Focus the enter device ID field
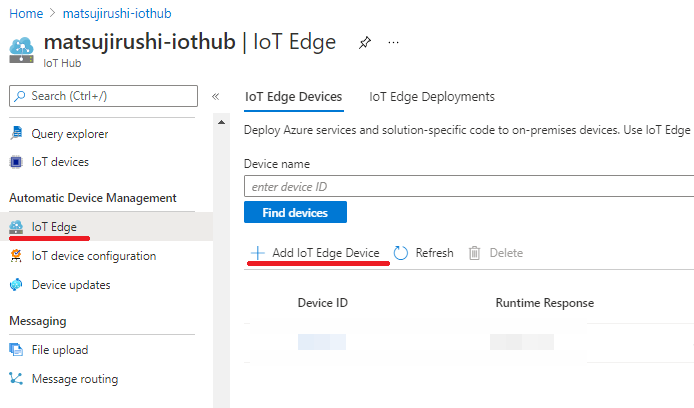The width and height of the screenshot is (694, 408). pos(469,186)
